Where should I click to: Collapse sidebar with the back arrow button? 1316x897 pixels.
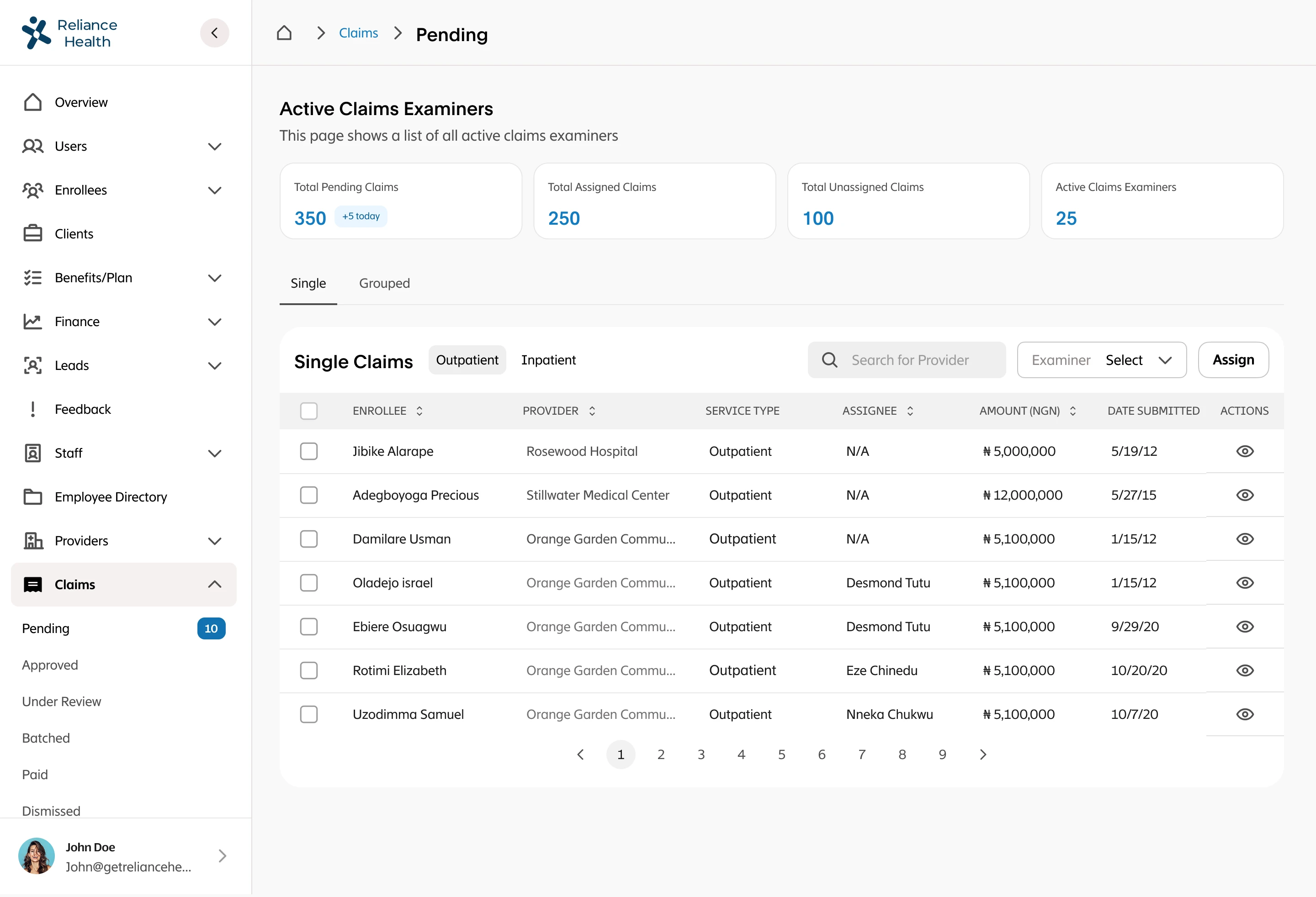215,33
